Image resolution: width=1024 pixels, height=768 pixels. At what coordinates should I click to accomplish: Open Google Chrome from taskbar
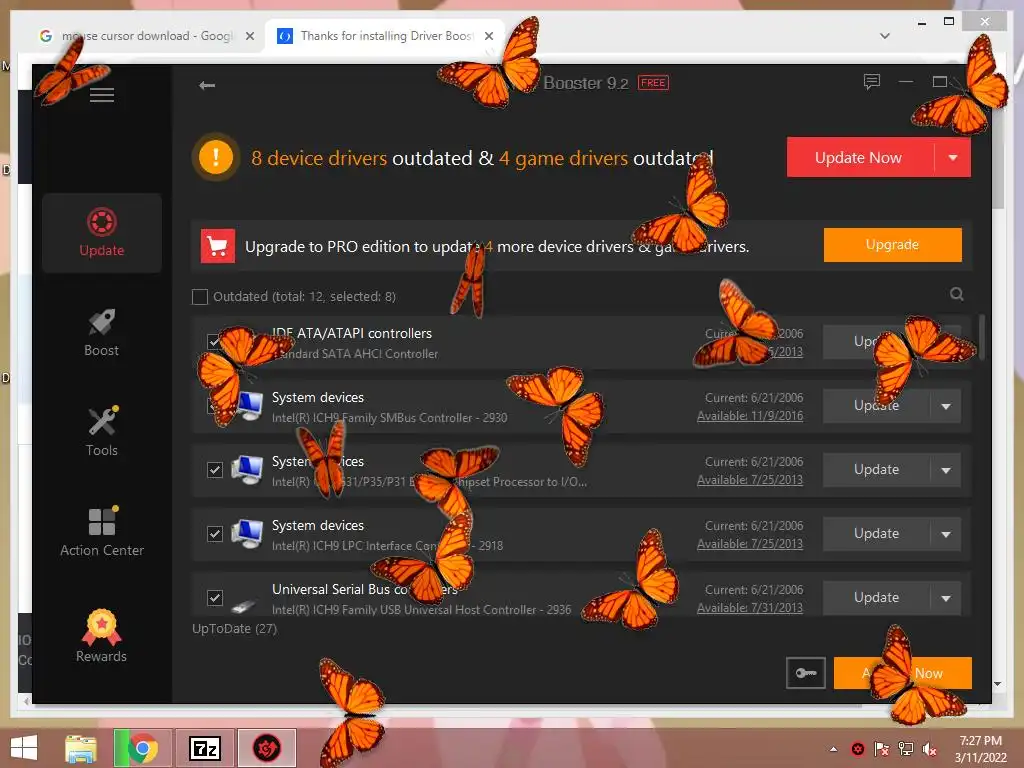[142, 748]
